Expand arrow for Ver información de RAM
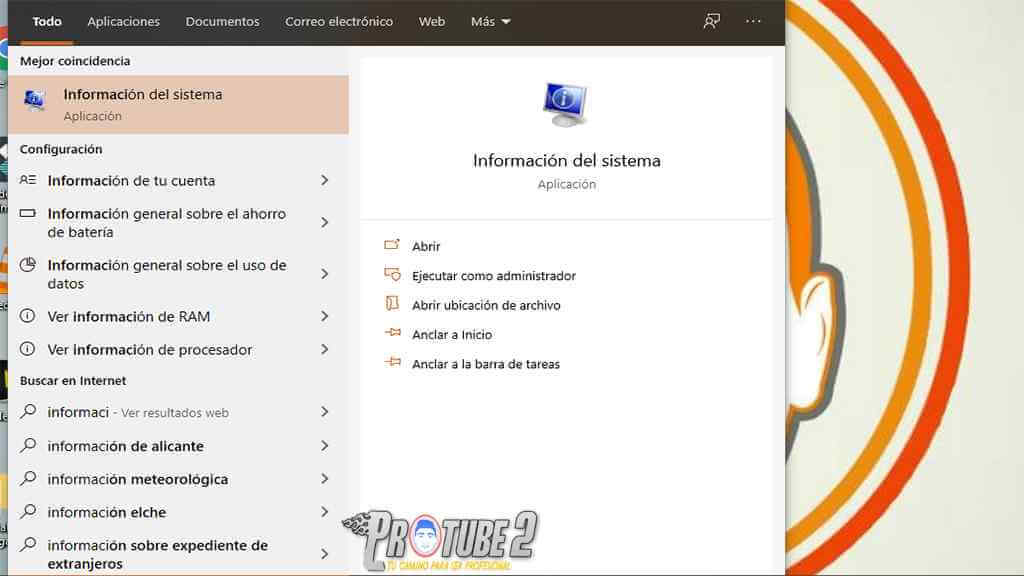Viewport: 1024px width, 576px height. (324, 316)
